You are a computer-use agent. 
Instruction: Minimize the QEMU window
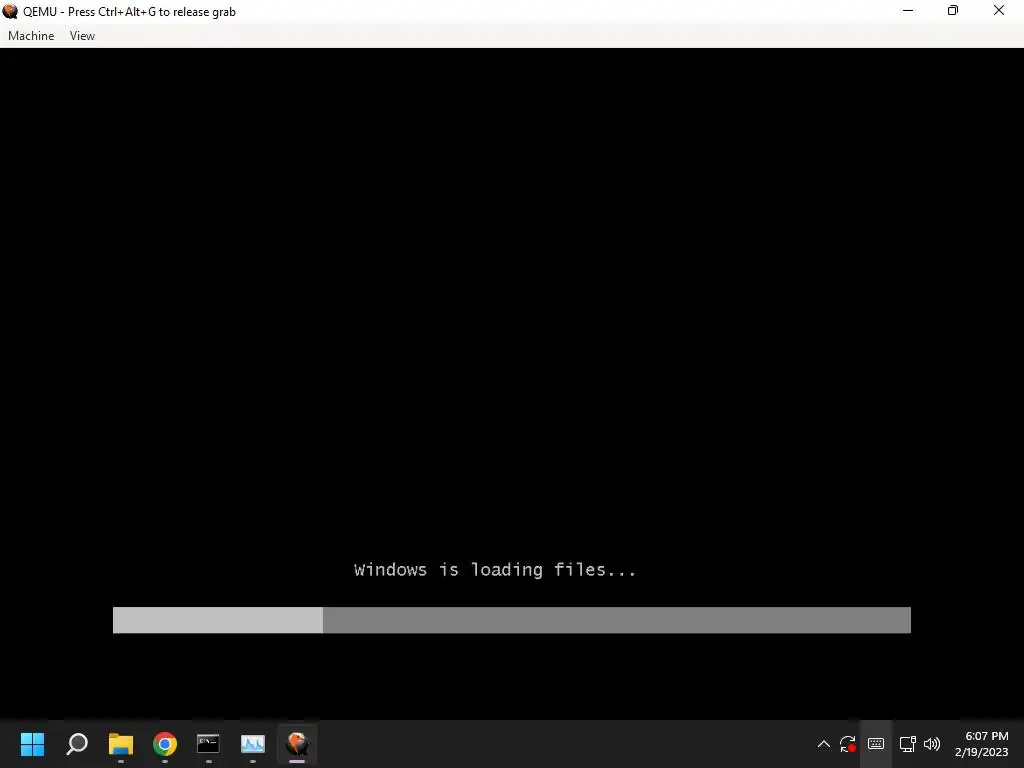coord(908,10)
